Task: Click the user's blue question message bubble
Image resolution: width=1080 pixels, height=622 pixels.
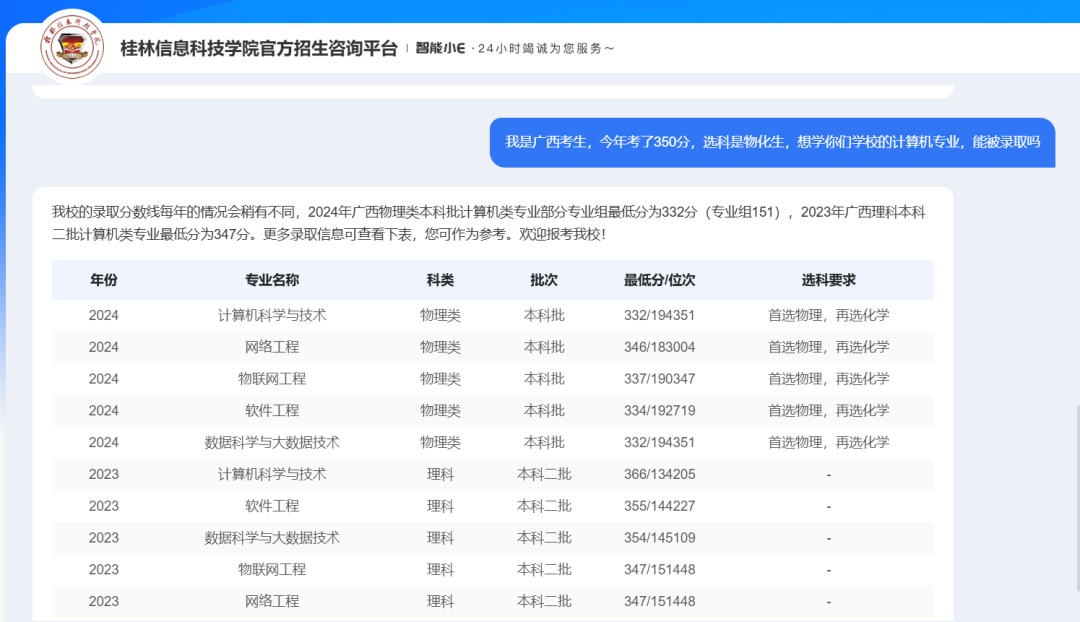Action: 772,142
